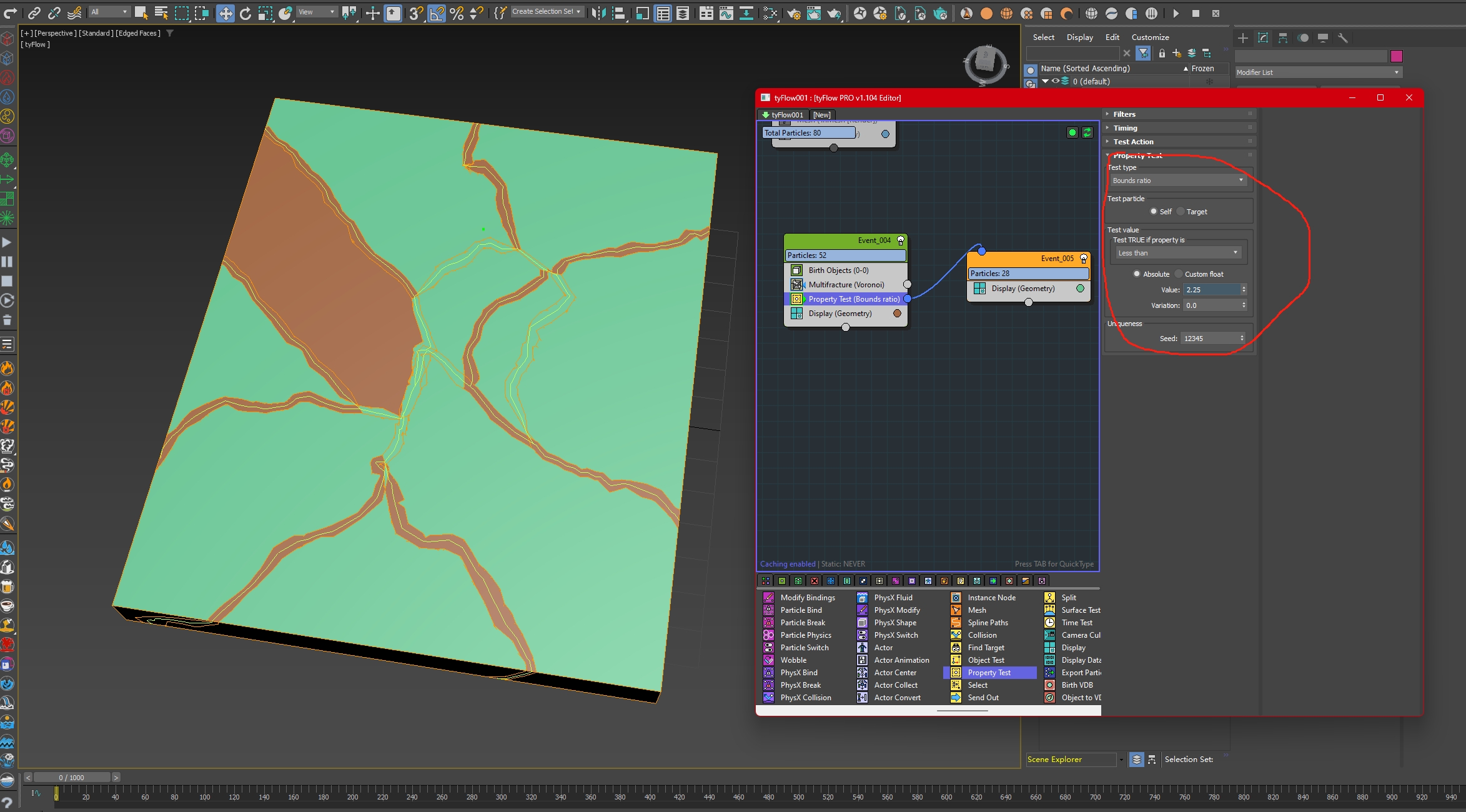Click the Select and Rotate tool

click(x=245, y=13)
